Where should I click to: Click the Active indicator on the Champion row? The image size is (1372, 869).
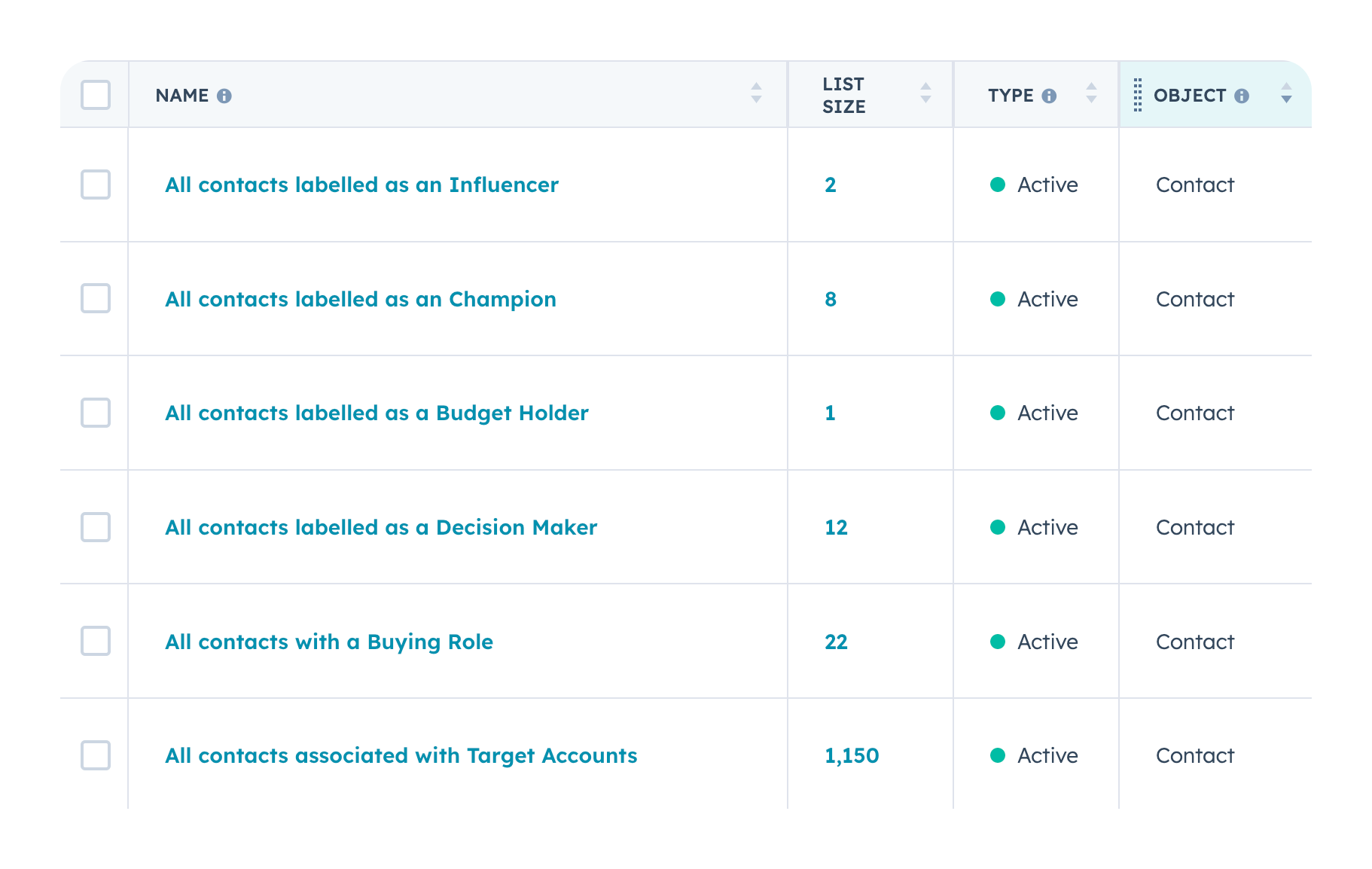pyautogui.click(x=998, y=299)
